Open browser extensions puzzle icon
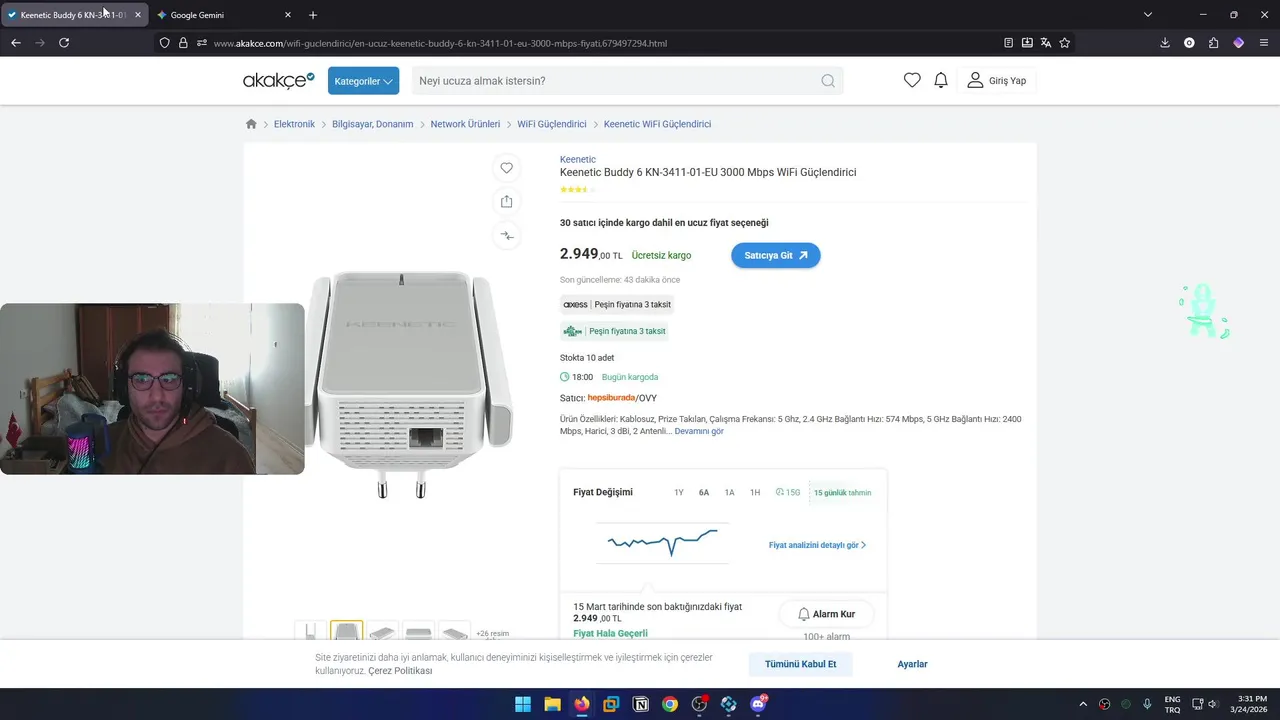 pyautogui.click(x=1214, y=43)
